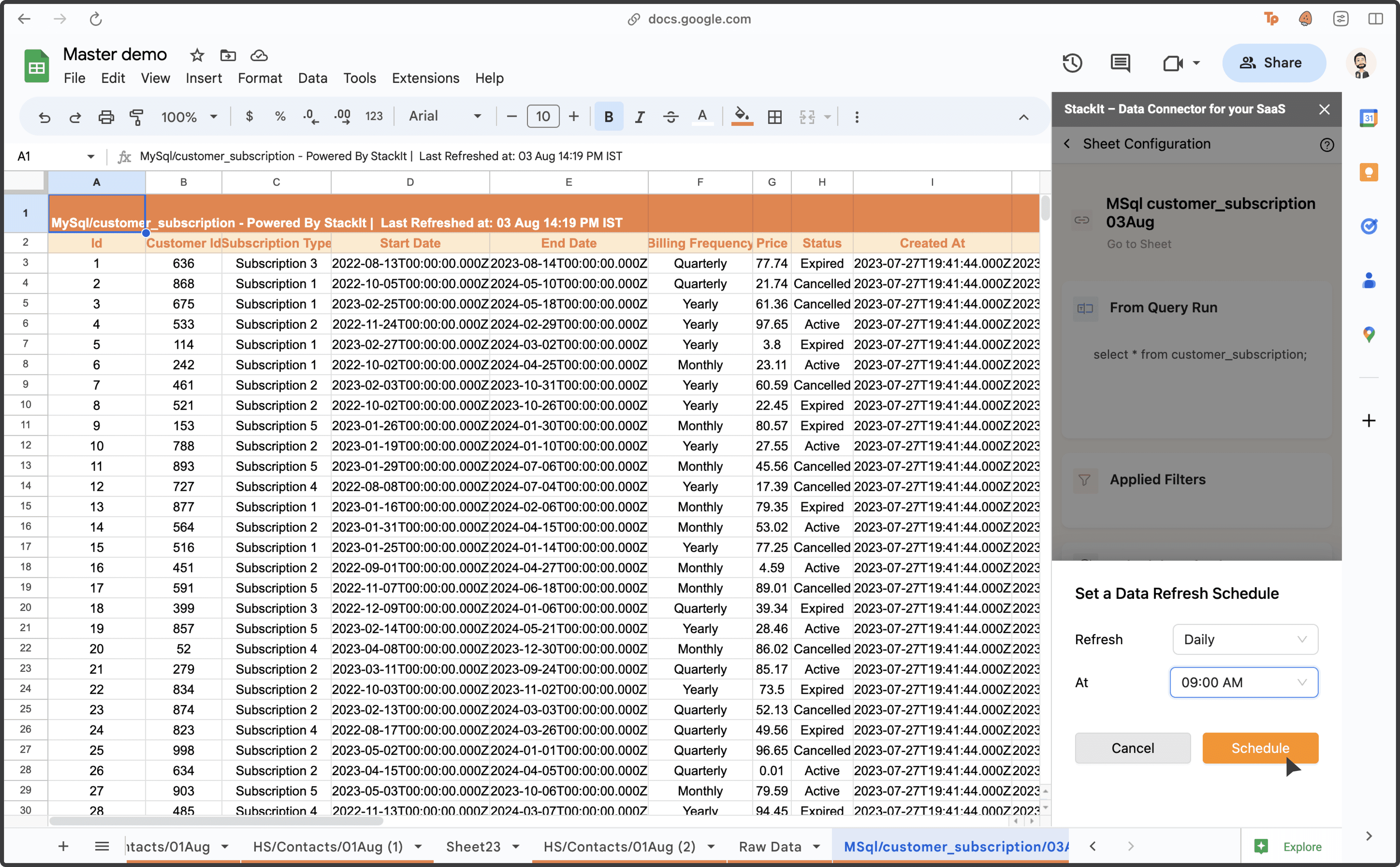Expand the Arial font dropdown
This screenshot has width=1400, height=867.
click(445, 116)
